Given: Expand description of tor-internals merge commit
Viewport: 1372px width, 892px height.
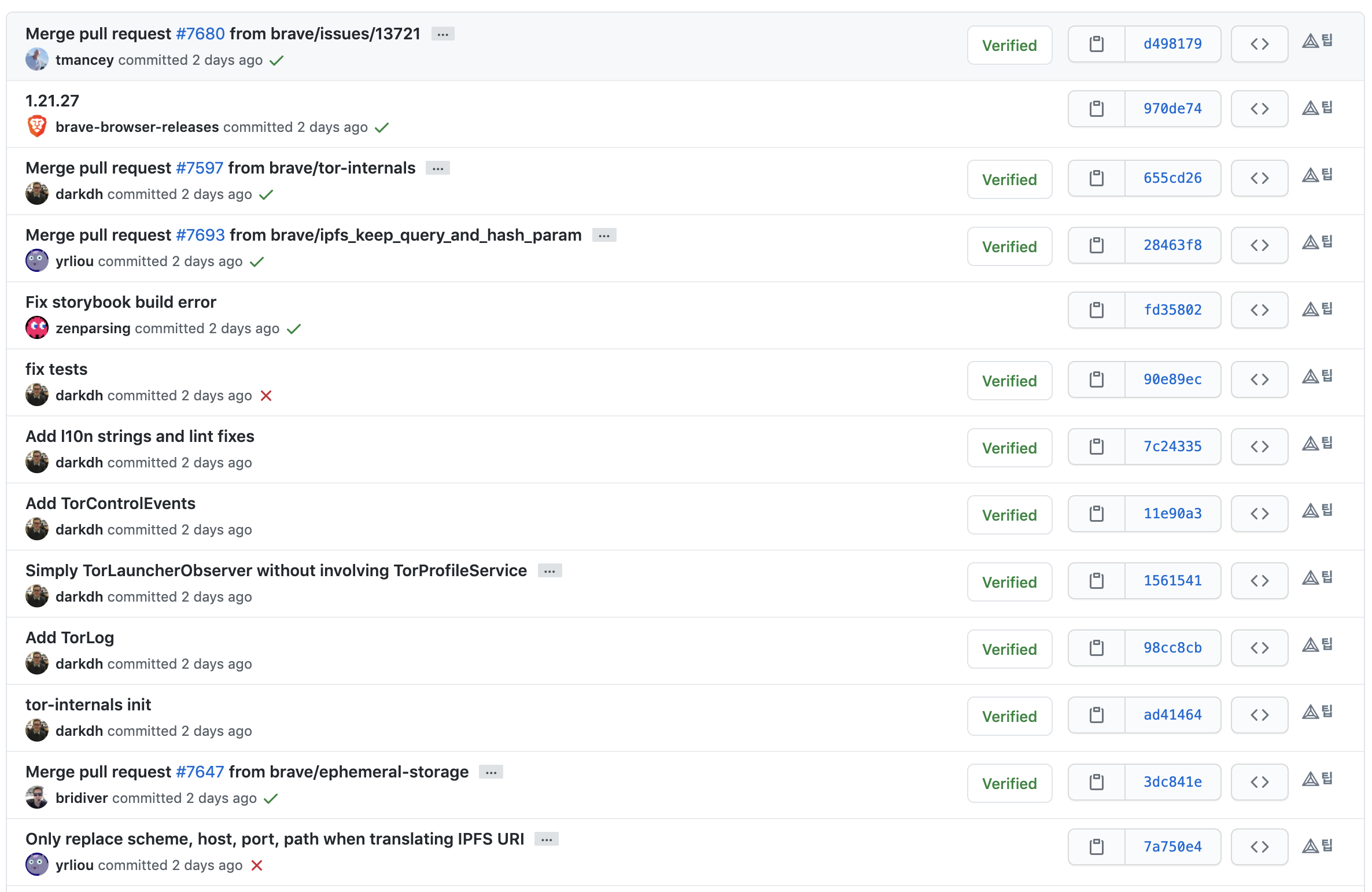Looking at the screenshot, I should (438, 168).
